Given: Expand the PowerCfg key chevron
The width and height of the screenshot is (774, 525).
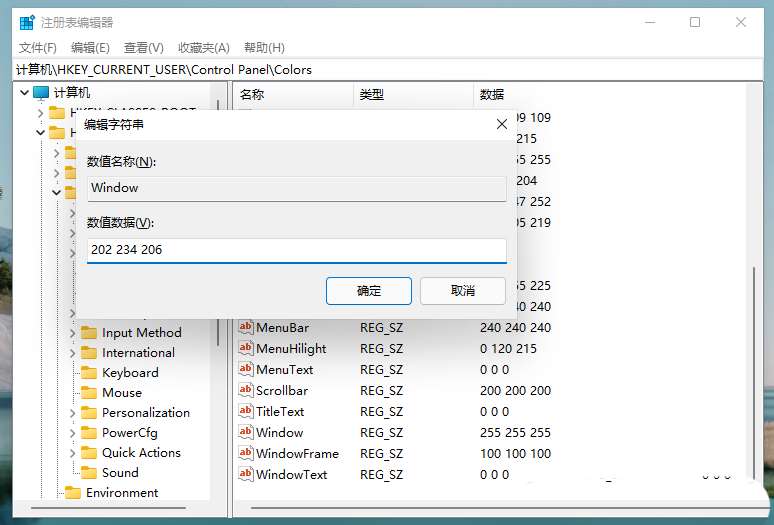Looking at the screenshot, I should [x=72, y=433].
